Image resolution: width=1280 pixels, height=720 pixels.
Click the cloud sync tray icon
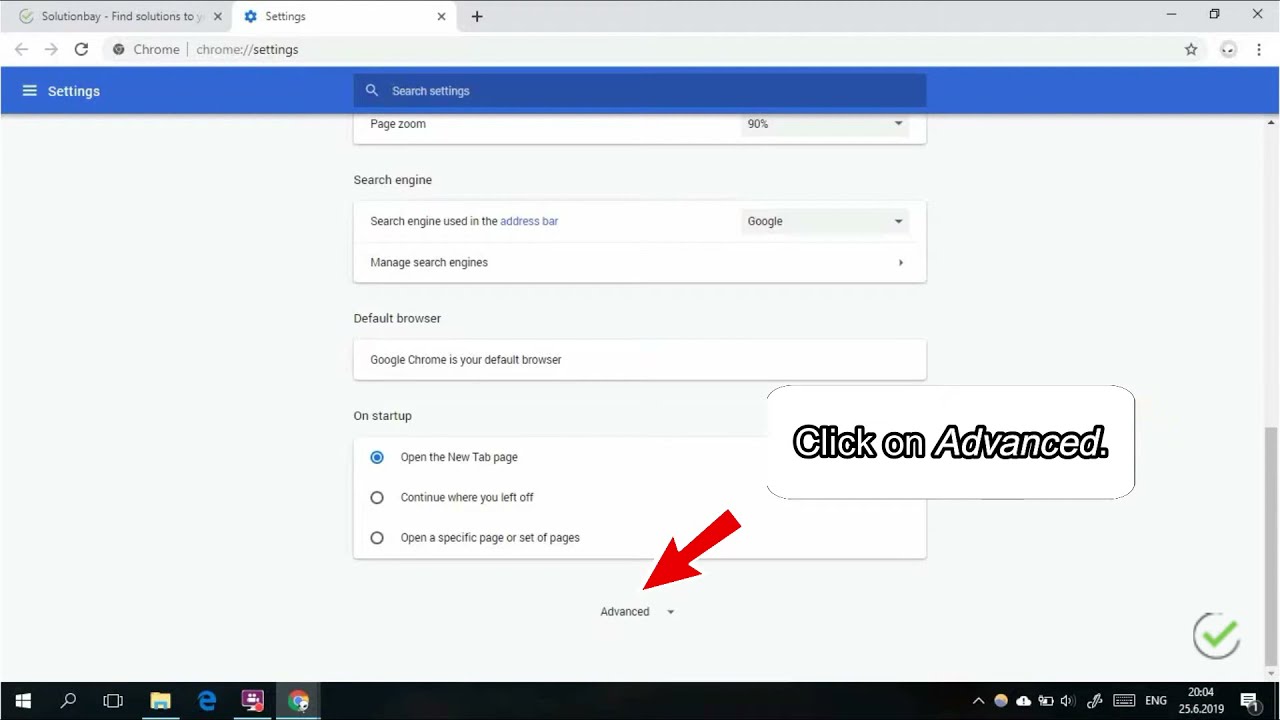pyautogui.click(x=1023, y=701)
